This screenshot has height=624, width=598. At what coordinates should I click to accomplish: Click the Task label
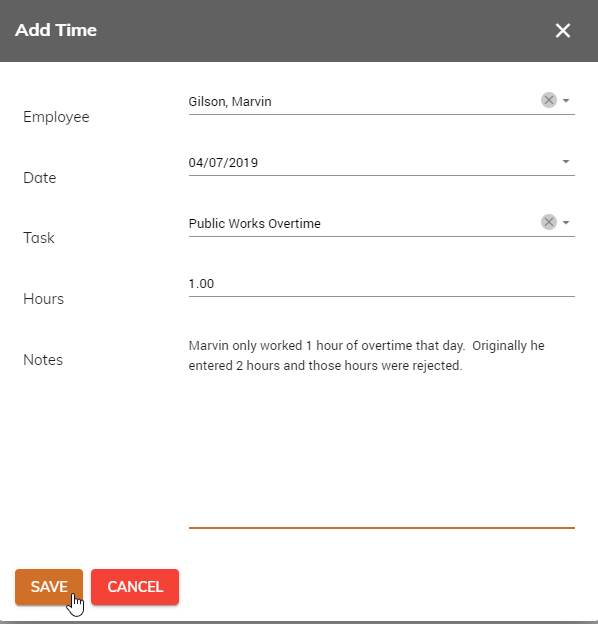[x=39, y=238]
